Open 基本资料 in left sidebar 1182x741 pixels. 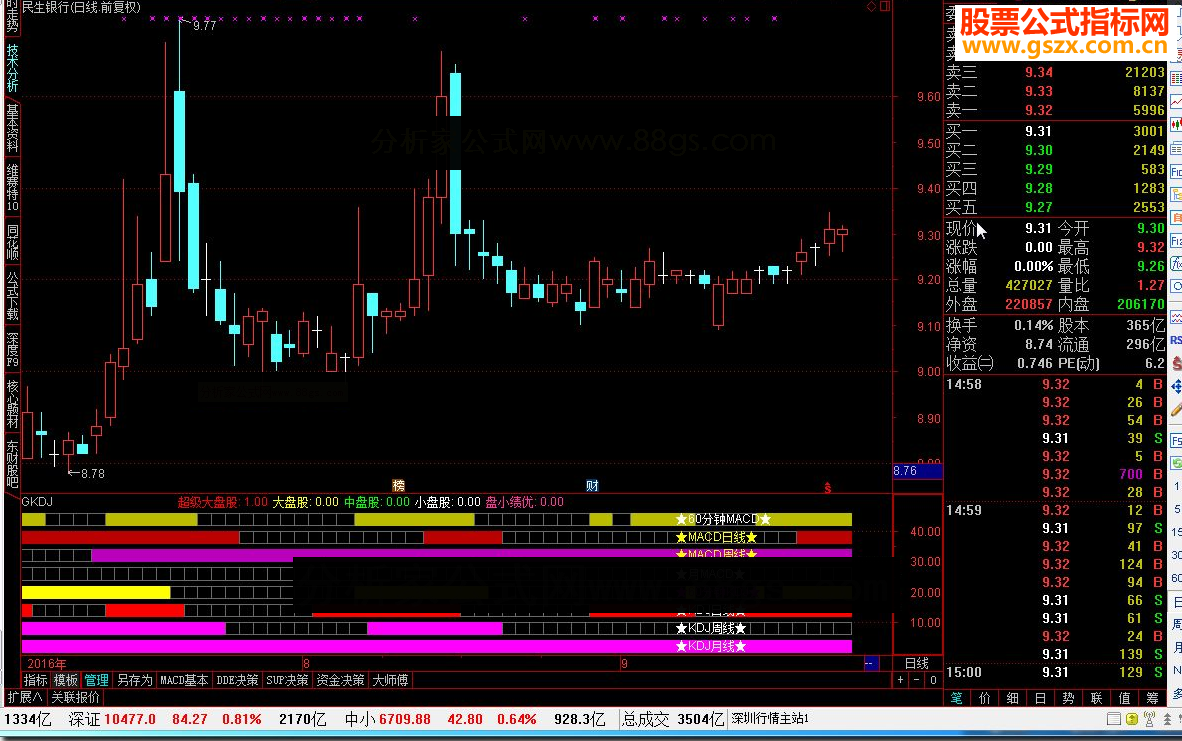point(12,129)
